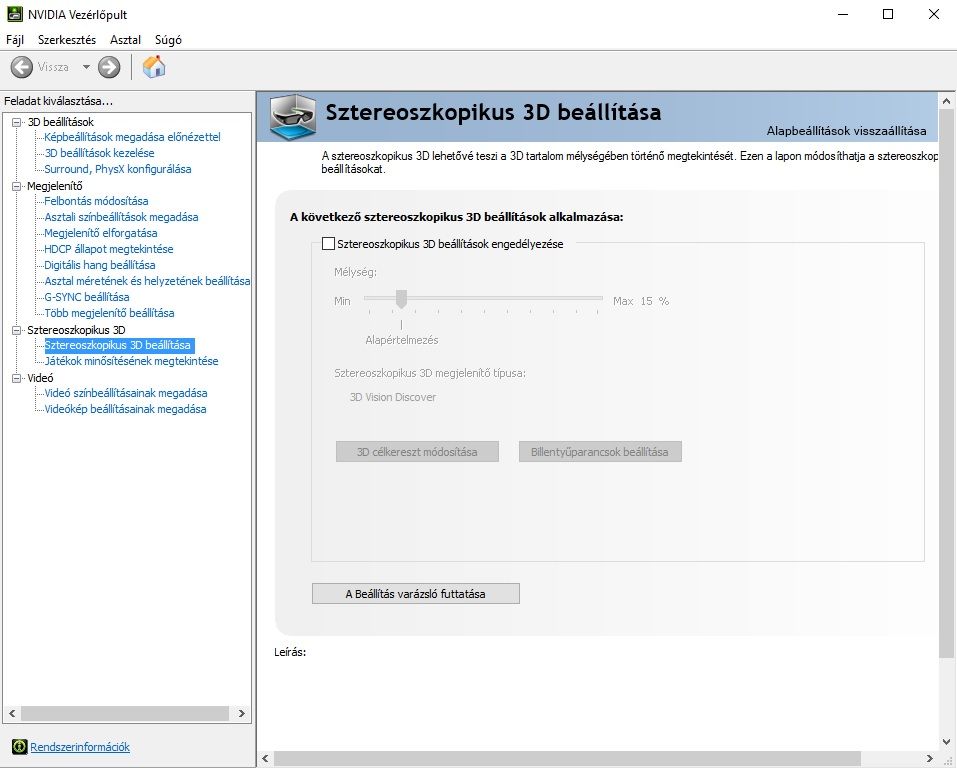Screen dimensions: 957x768
Task: Click Alapbeállítások visszaállítása link
Action: point(846,131)
